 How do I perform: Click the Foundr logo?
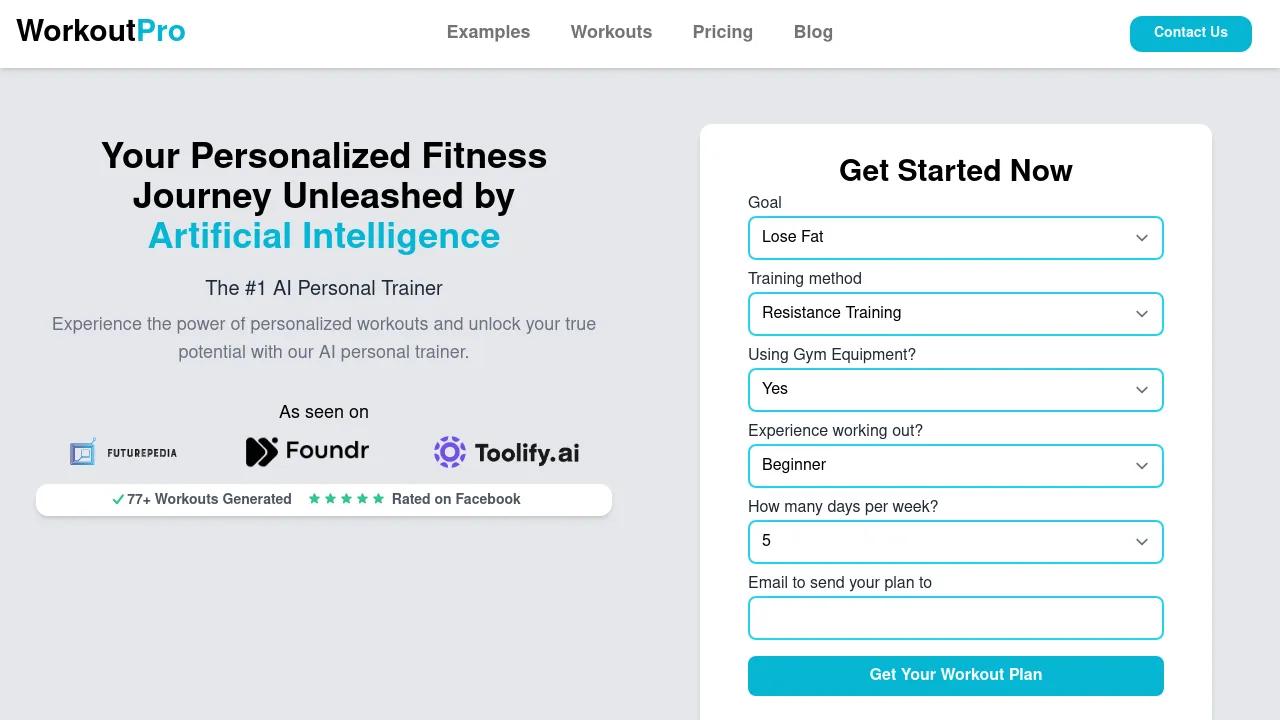pyautogui.click(x=307, y=452)
